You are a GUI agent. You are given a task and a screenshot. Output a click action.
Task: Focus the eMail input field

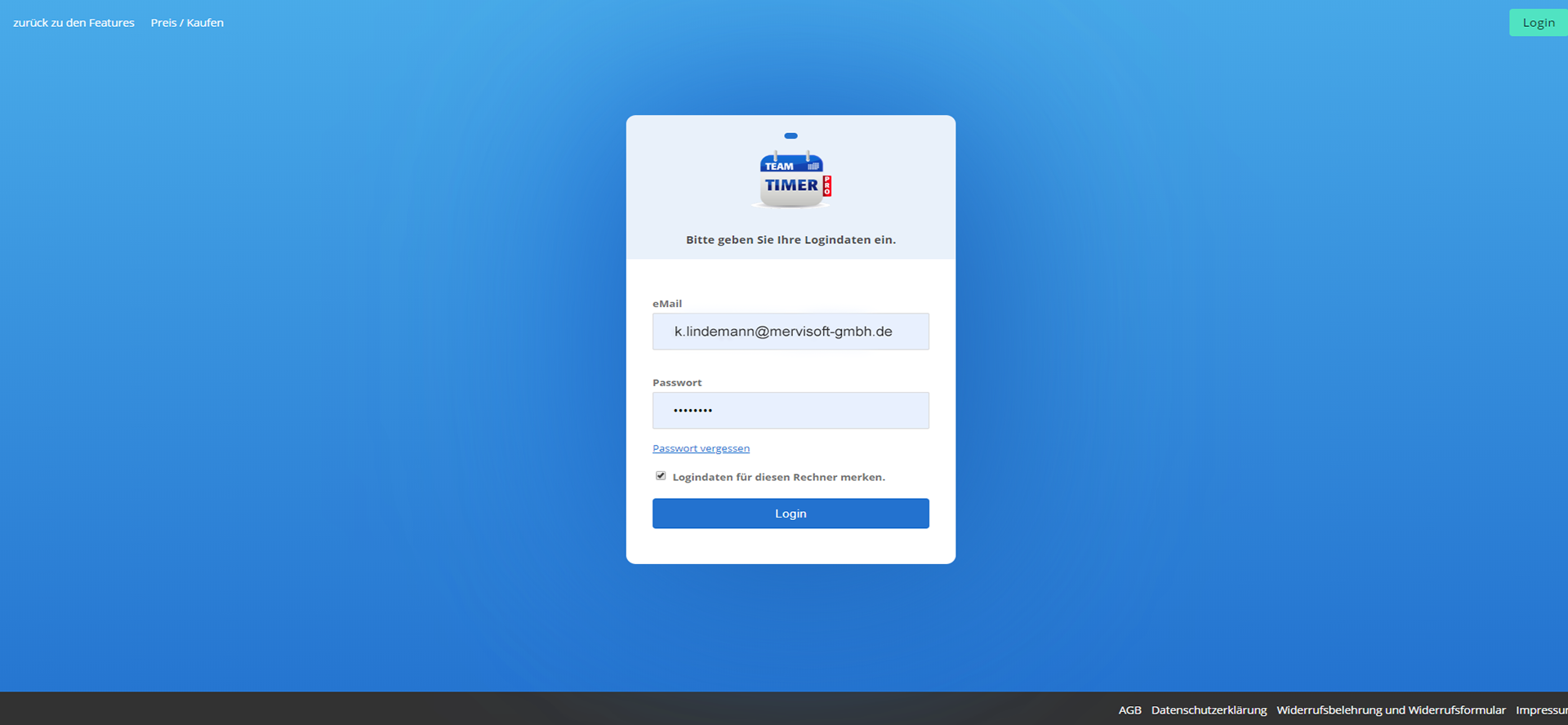[791, 331]
